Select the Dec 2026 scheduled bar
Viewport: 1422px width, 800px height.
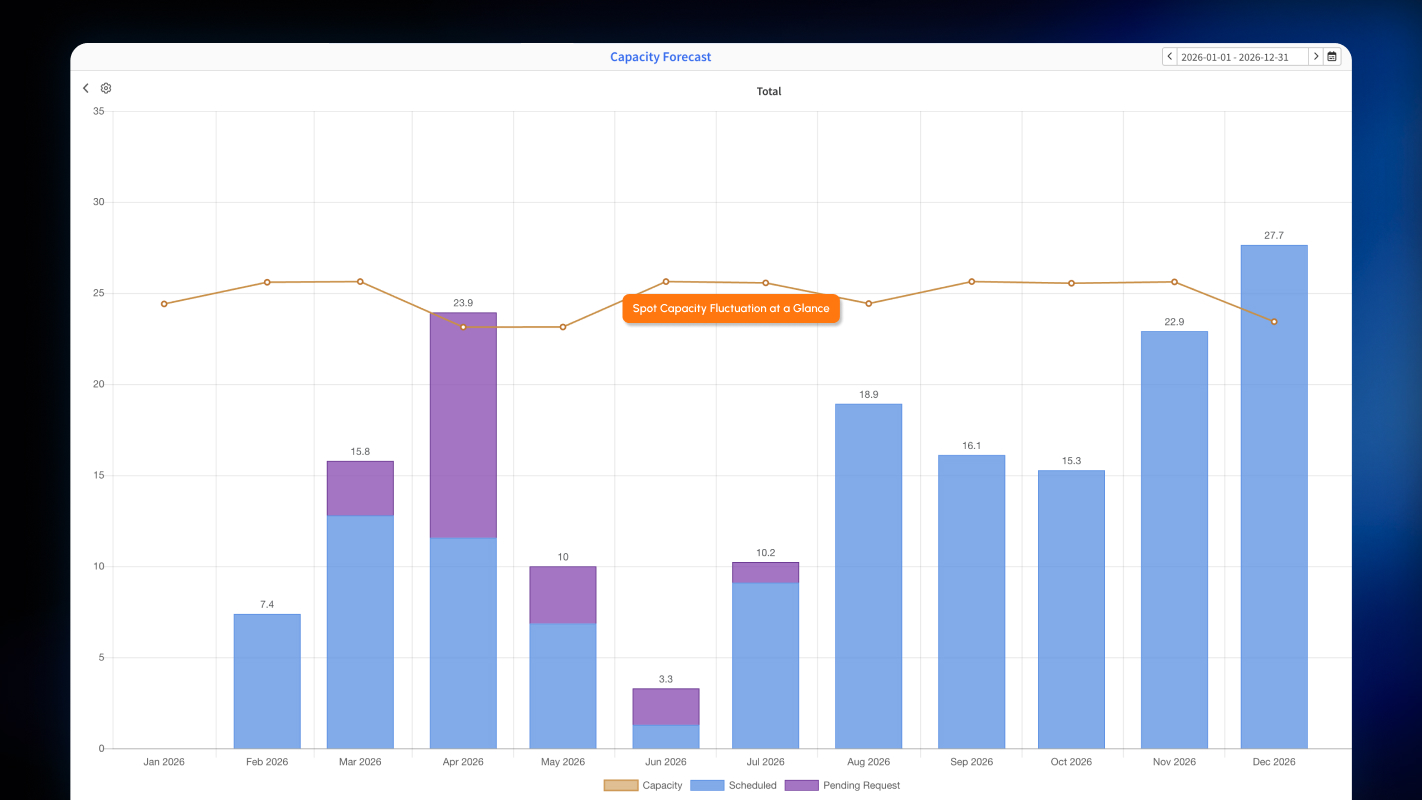click(1274, 497)
